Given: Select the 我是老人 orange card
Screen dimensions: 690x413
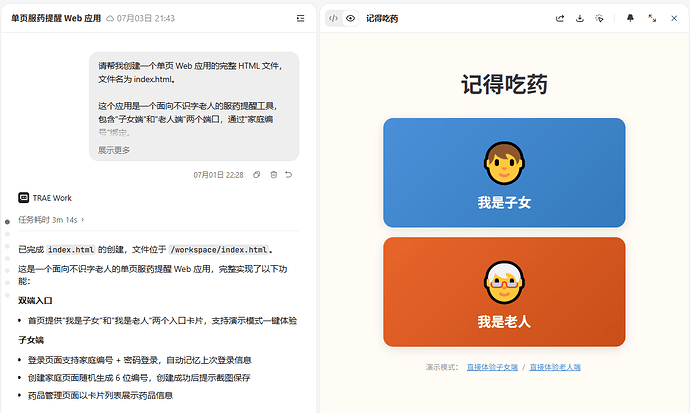Looking at the screenshot, I should [x=504, y=292].
